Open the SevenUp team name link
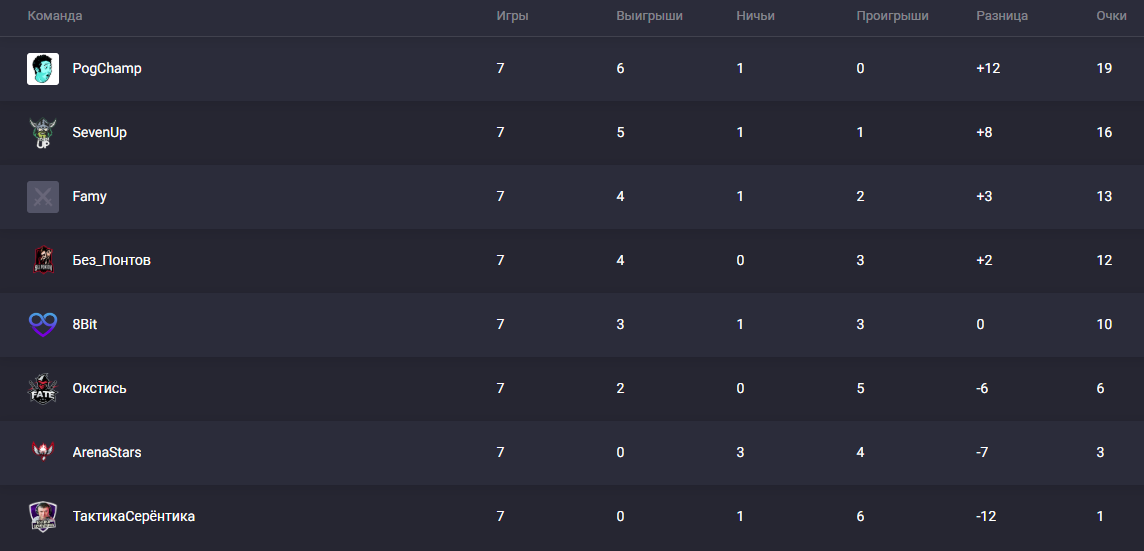Screen dimensions: 1144x551 pos(99,133)
